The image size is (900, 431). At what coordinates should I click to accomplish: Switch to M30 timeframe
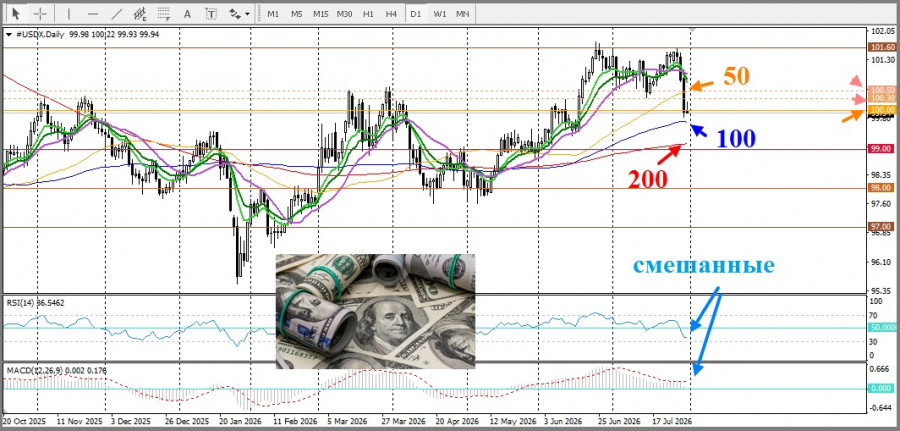pyautogui.click(x=344, y=14)
